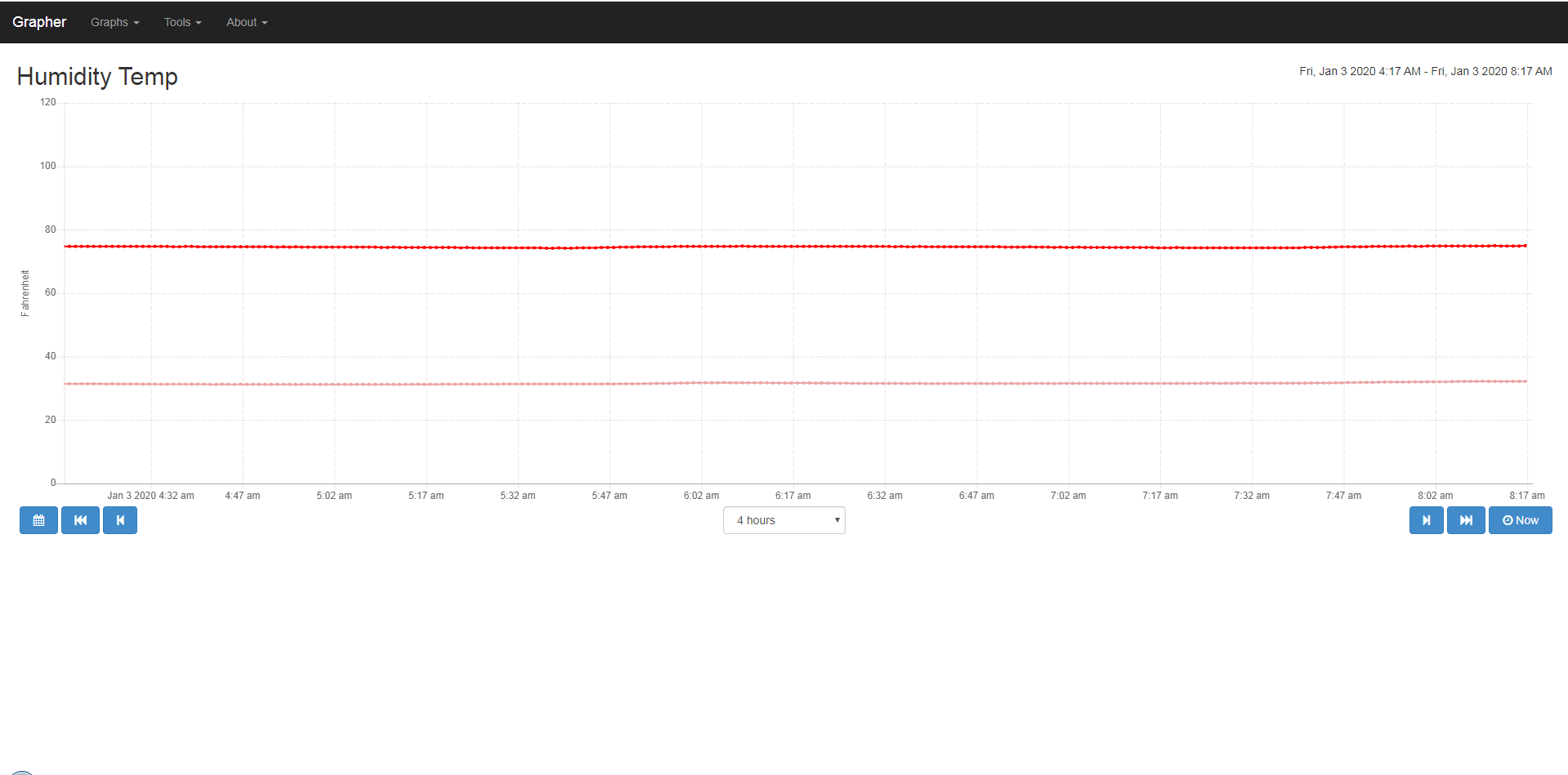Click the Humidity Temp graph title

coord(97,77)
